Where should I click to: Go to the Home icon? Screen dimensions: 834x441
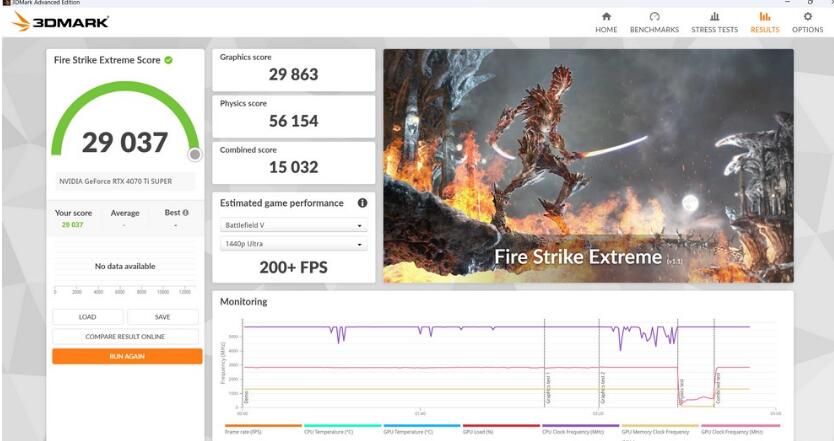[x=606, y=16]
